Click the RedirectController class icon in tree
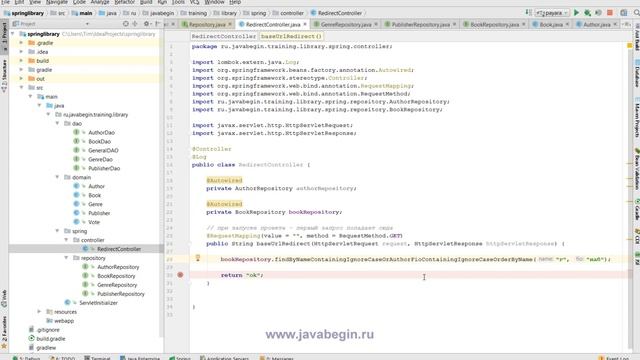 (x=85, y=249)
